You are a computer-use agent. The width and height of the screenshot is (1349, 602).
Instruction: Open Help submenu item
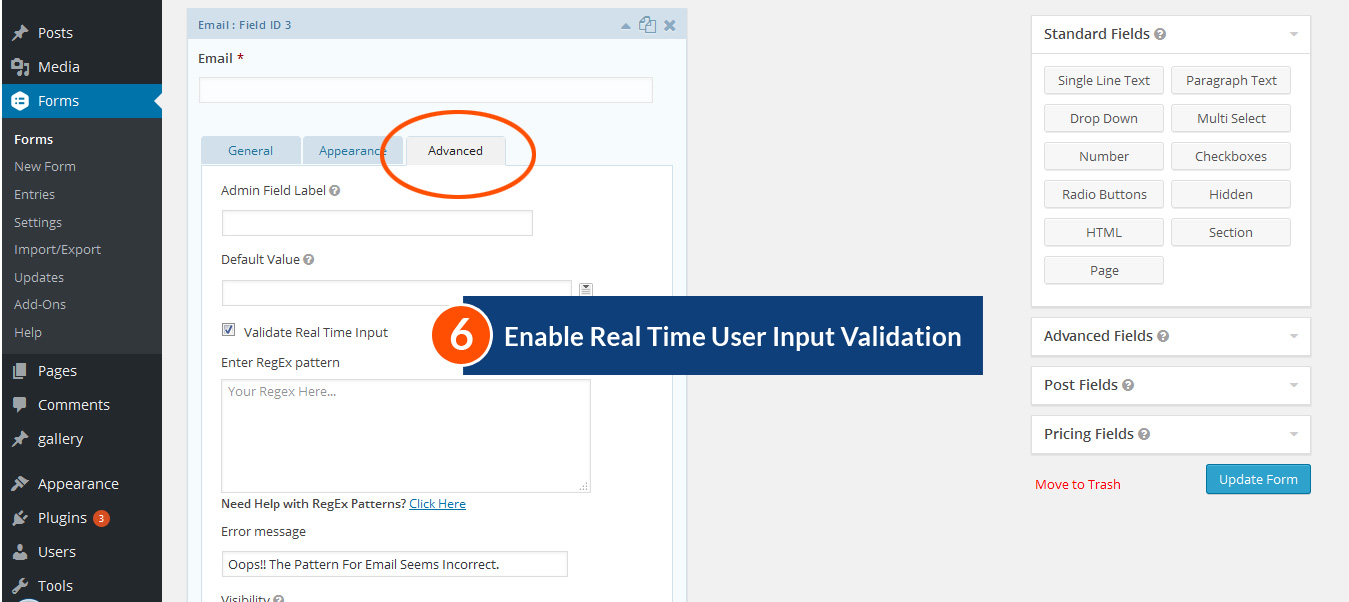(x=28, y=333)
